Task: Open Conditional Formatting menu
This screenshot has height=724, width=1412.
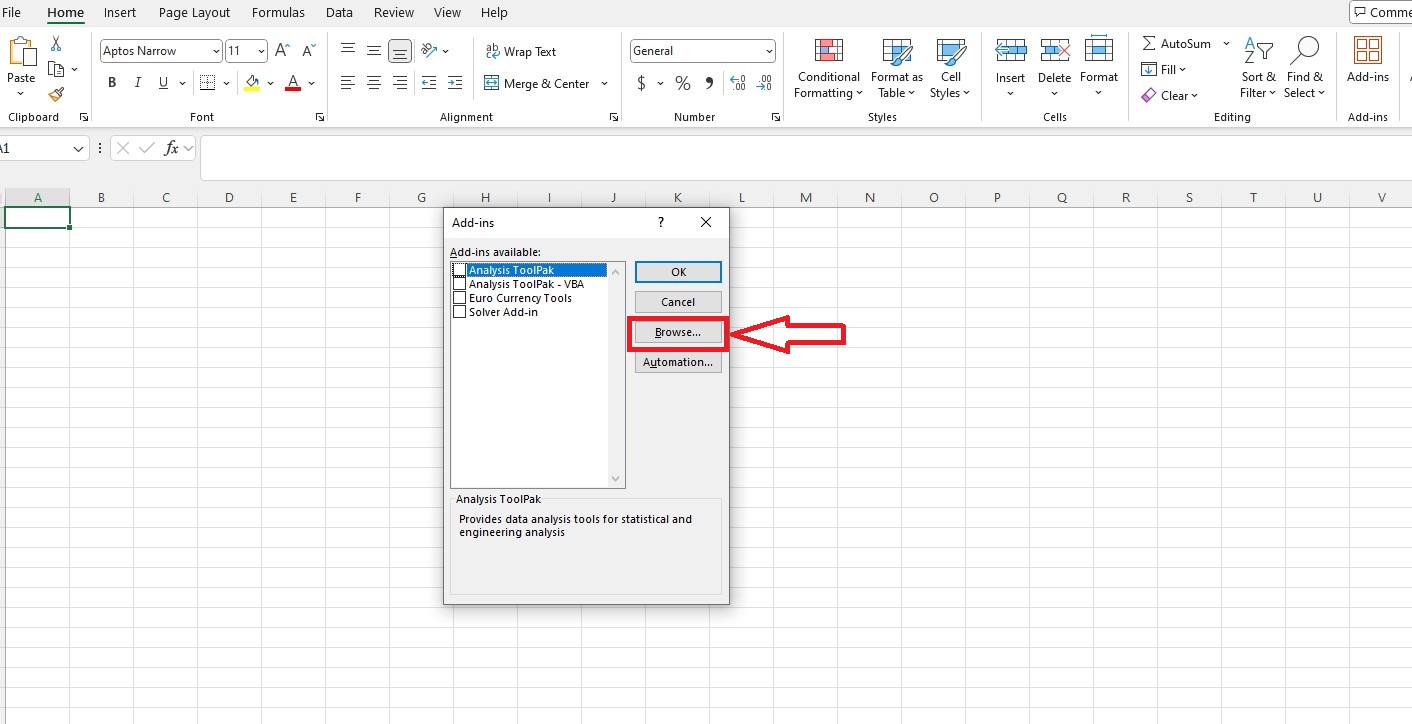Action: coord(828,69)
